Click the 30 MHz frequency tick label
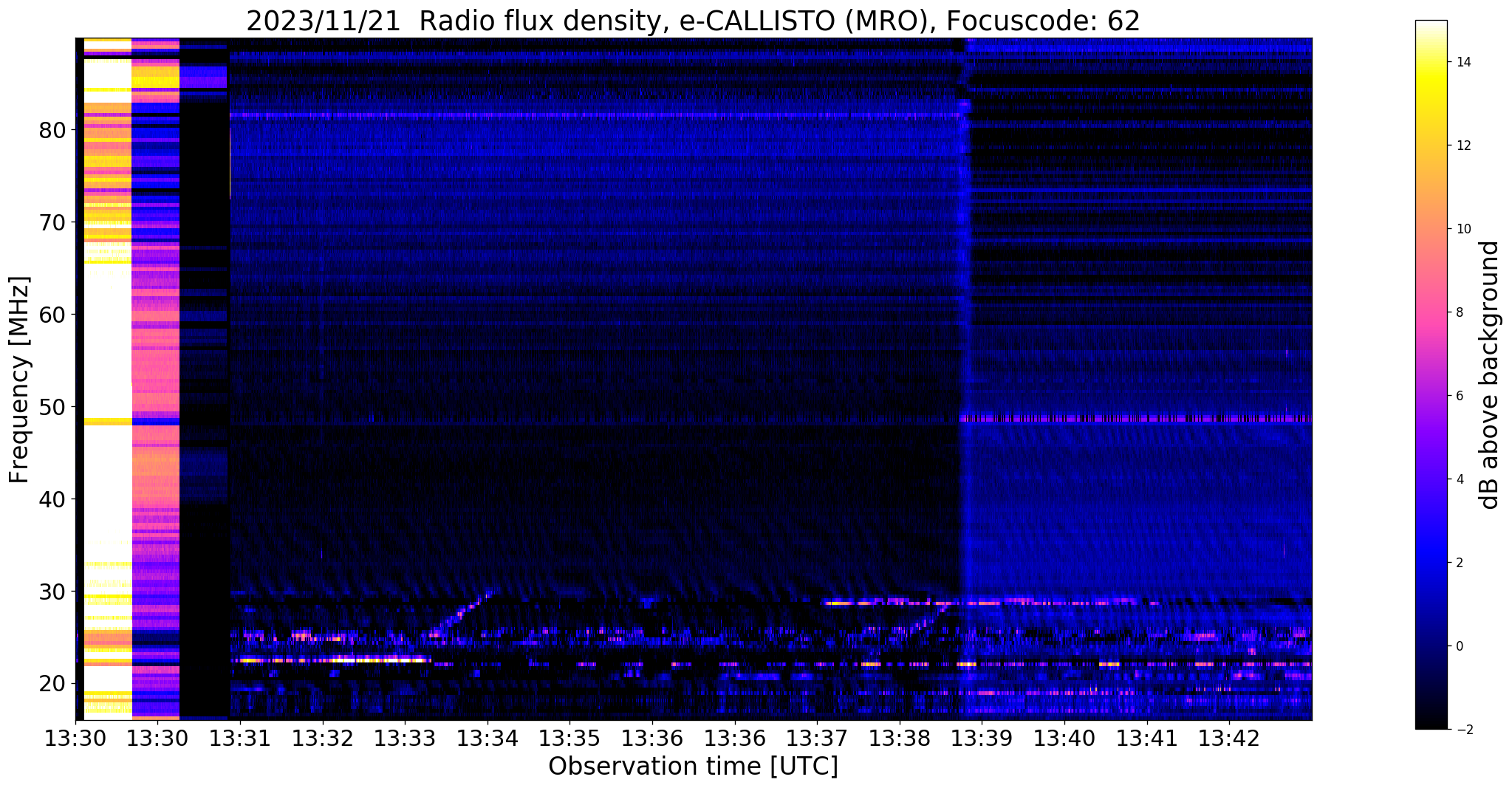The height and width of the screenshot is (788, 1512). [x=53, y=592]
